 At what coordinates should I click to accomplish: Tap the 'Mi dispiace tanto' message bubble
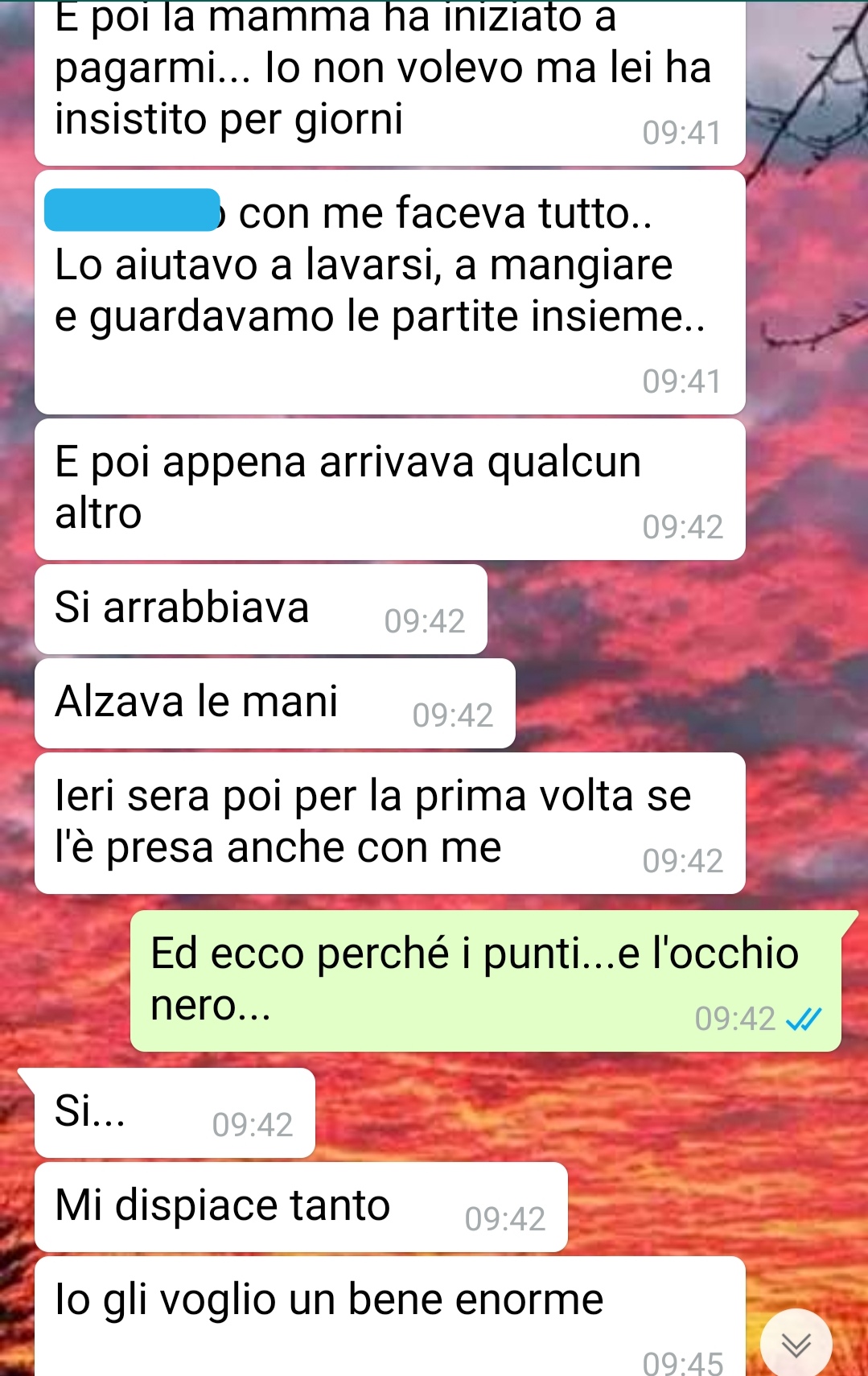coord(301,1207)
